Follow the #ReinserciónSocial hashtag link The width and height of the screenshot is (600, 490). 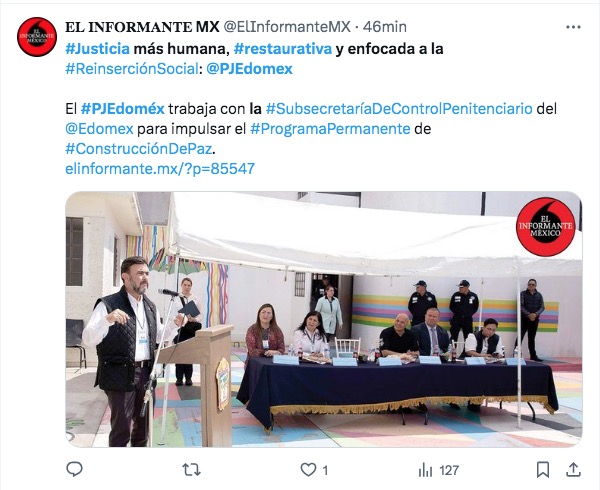(132, 69)
